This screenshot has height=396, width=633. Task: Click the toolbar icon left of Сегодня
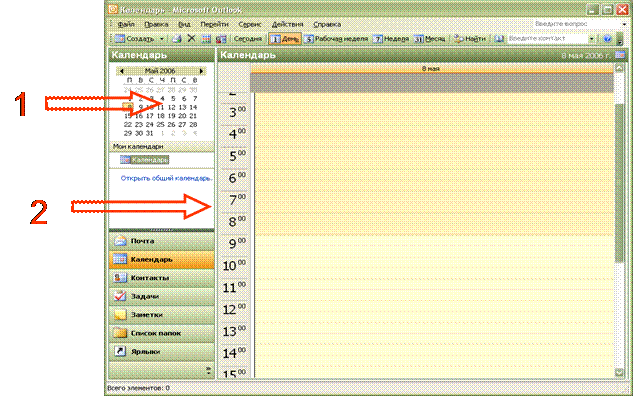click(221, 39)
